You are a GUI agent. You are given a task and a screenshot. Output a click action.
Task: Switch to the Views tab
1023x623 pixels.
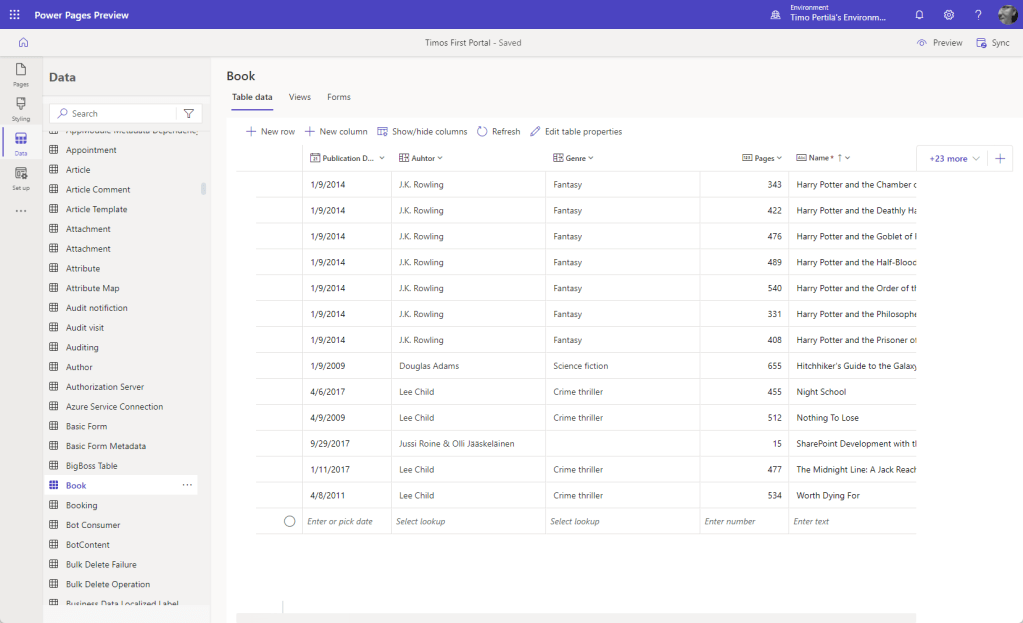[x=300, y=97]
